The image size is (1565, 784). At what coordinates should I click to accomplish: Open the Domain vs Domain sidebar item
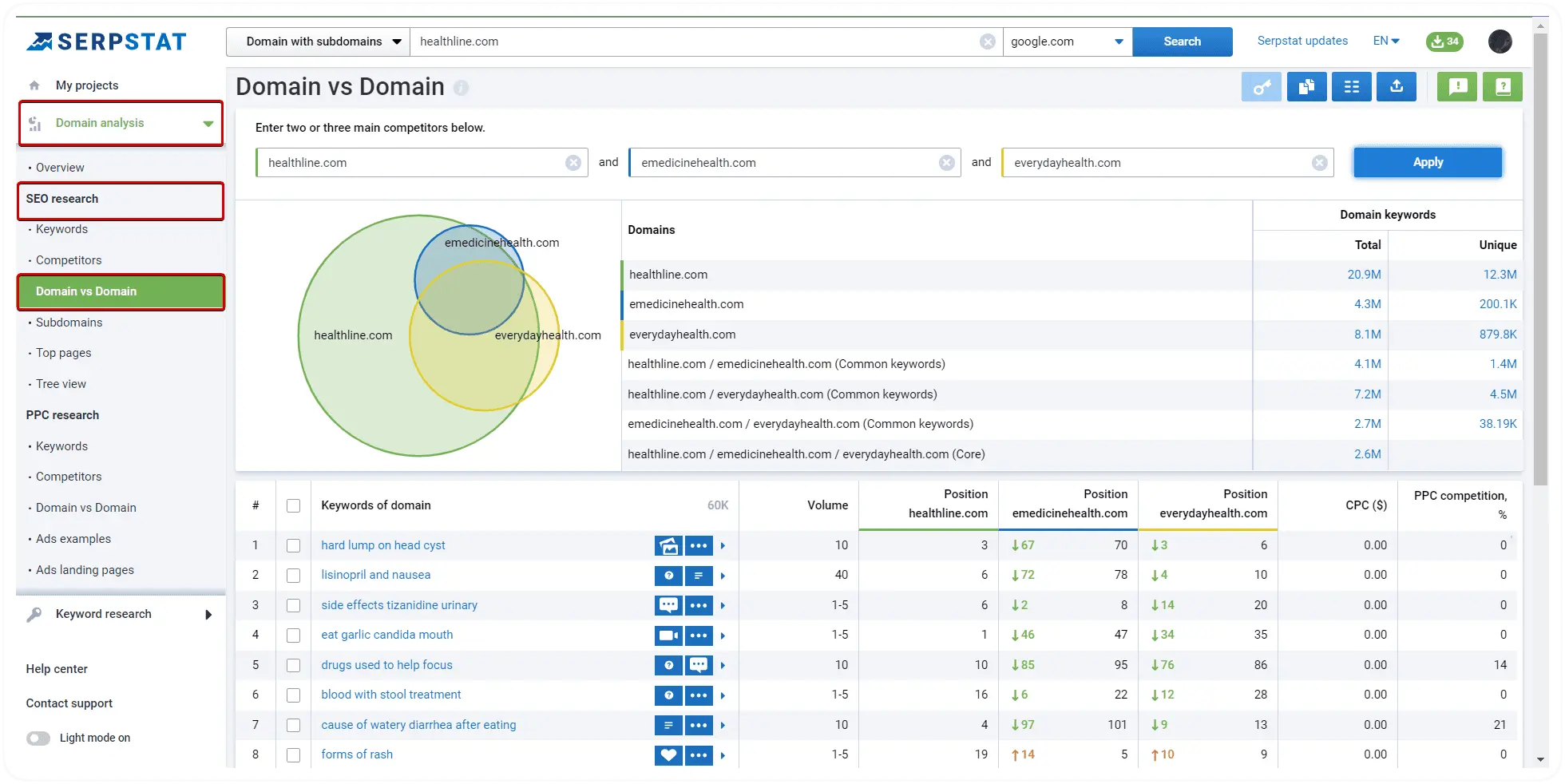(x=85, y=291)
